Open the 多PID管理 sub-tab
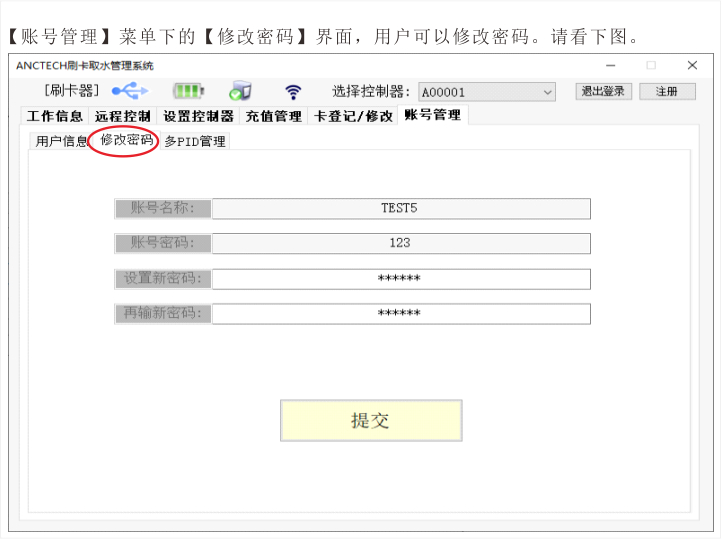This screenshot has width=722, height=539. click(x=195, y=141)
